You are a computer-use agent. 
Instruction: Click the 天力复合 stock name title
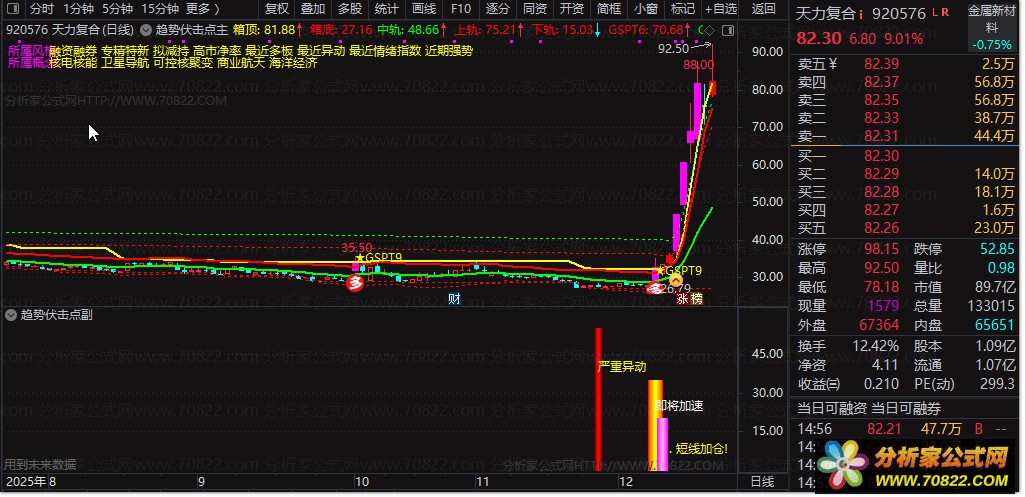826,14
